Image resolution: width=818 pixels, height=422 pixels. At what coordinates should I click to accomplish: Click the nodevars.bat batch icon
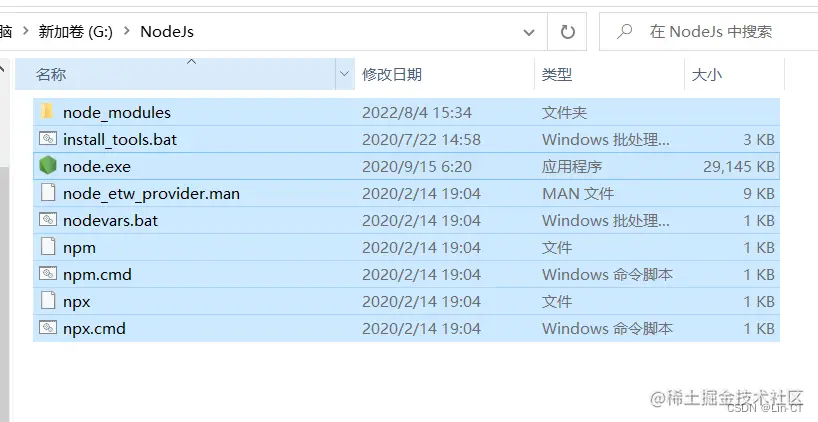pyautogui.click(x=47, y=220)
